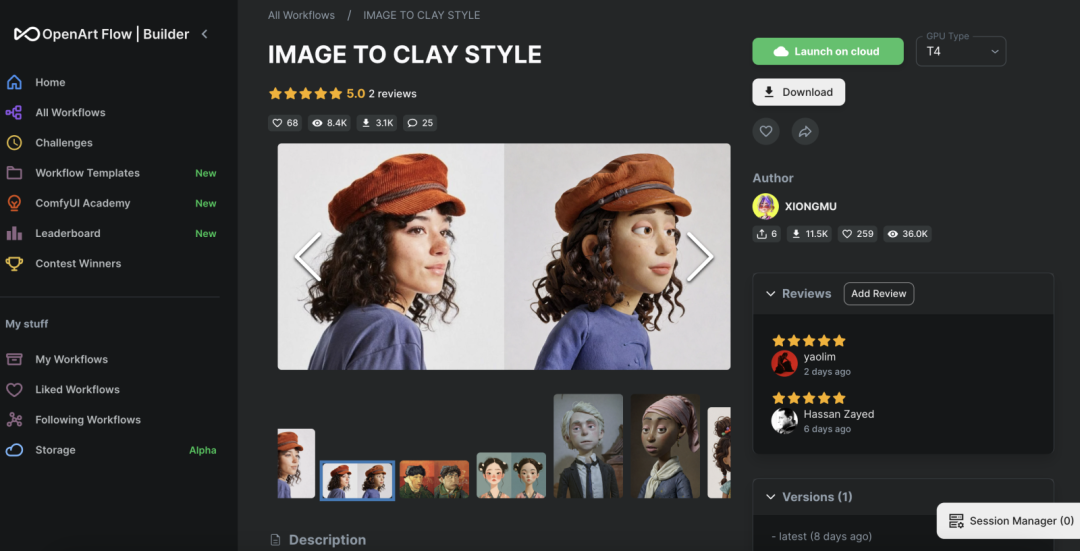The width and height of the screenshot is (1080, 551).
Task: Click the Add Review button
Action: pos(879,293)
